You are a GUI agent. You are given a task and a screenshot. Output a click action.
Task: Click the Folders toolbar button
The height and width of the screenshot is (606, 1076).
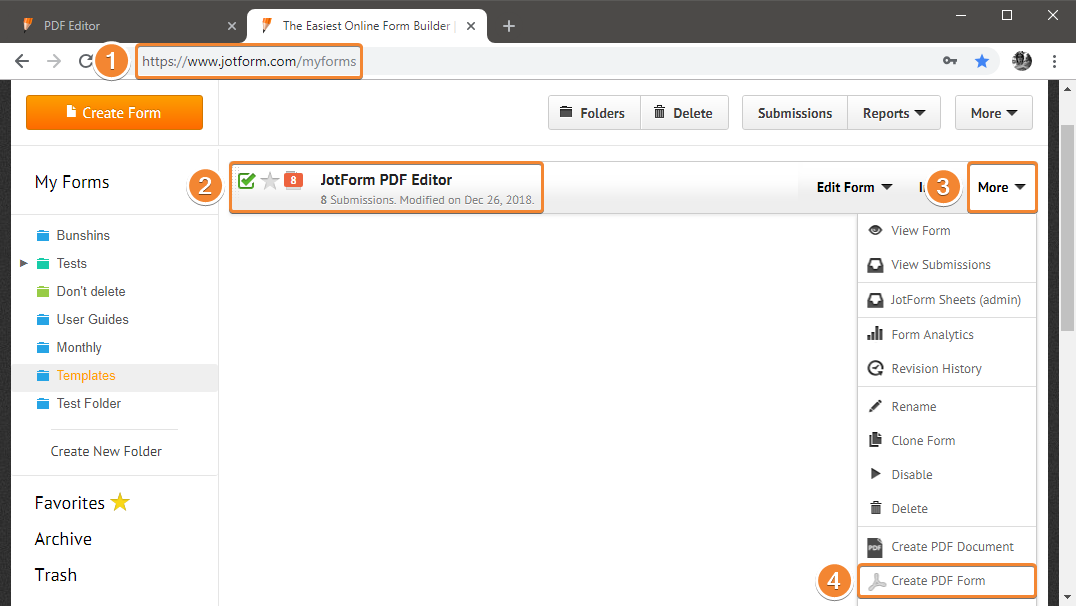pos(594,113)
